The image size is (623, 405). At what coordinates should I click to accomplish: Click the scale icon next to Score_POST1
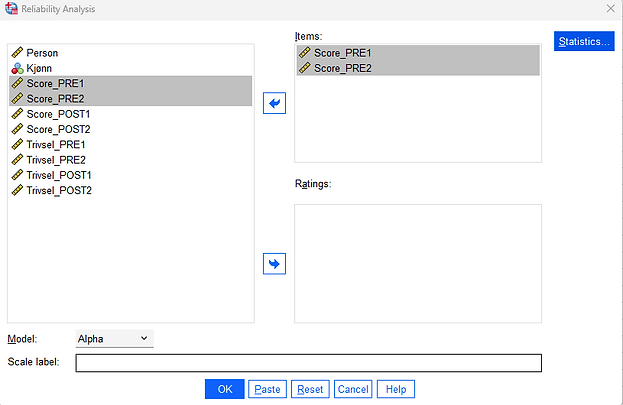(17, 114)
